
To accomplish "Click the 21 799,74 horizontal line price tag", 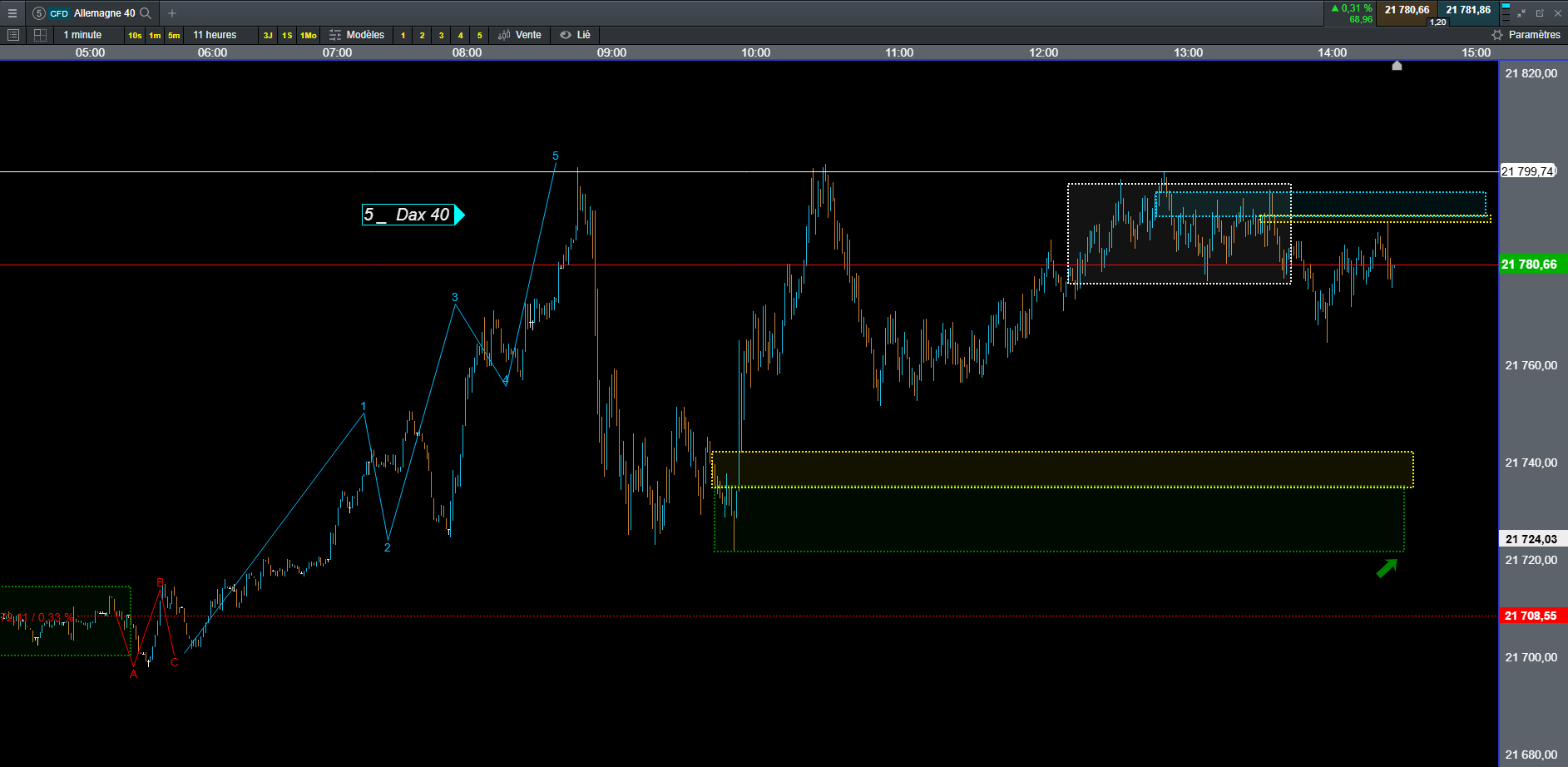I will (x=1527, y=171).
